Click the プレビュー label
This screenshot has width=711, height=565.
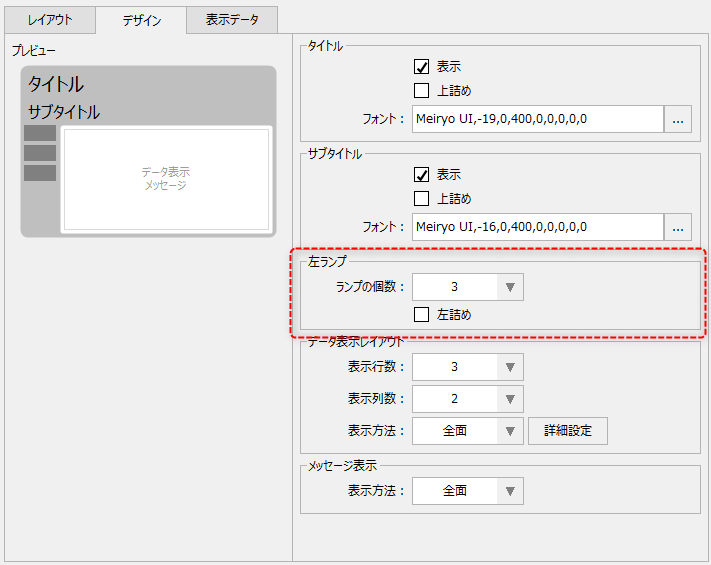(x=34, y=50)
